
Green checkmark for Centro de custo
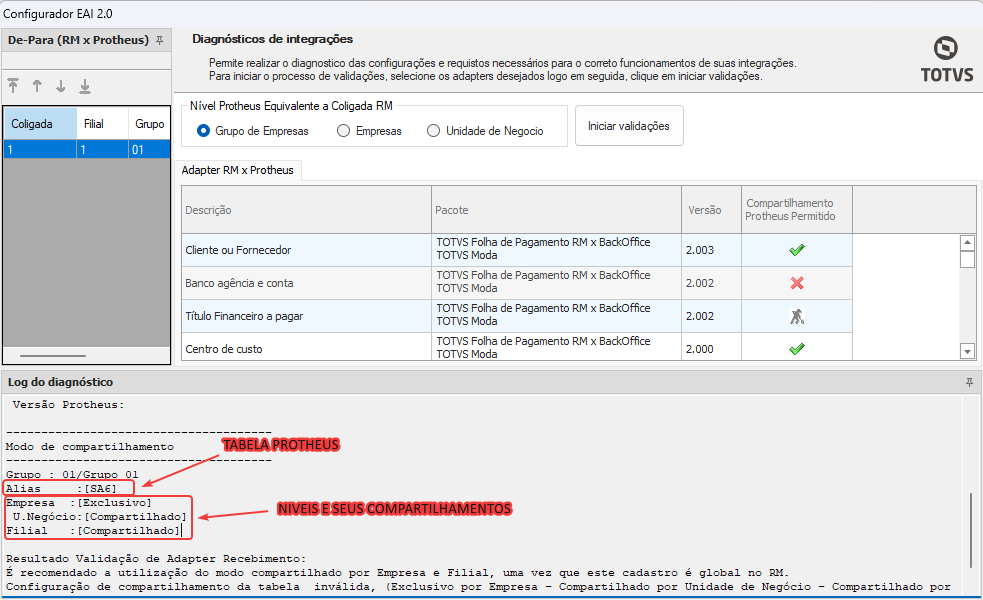tap(796, 349)
